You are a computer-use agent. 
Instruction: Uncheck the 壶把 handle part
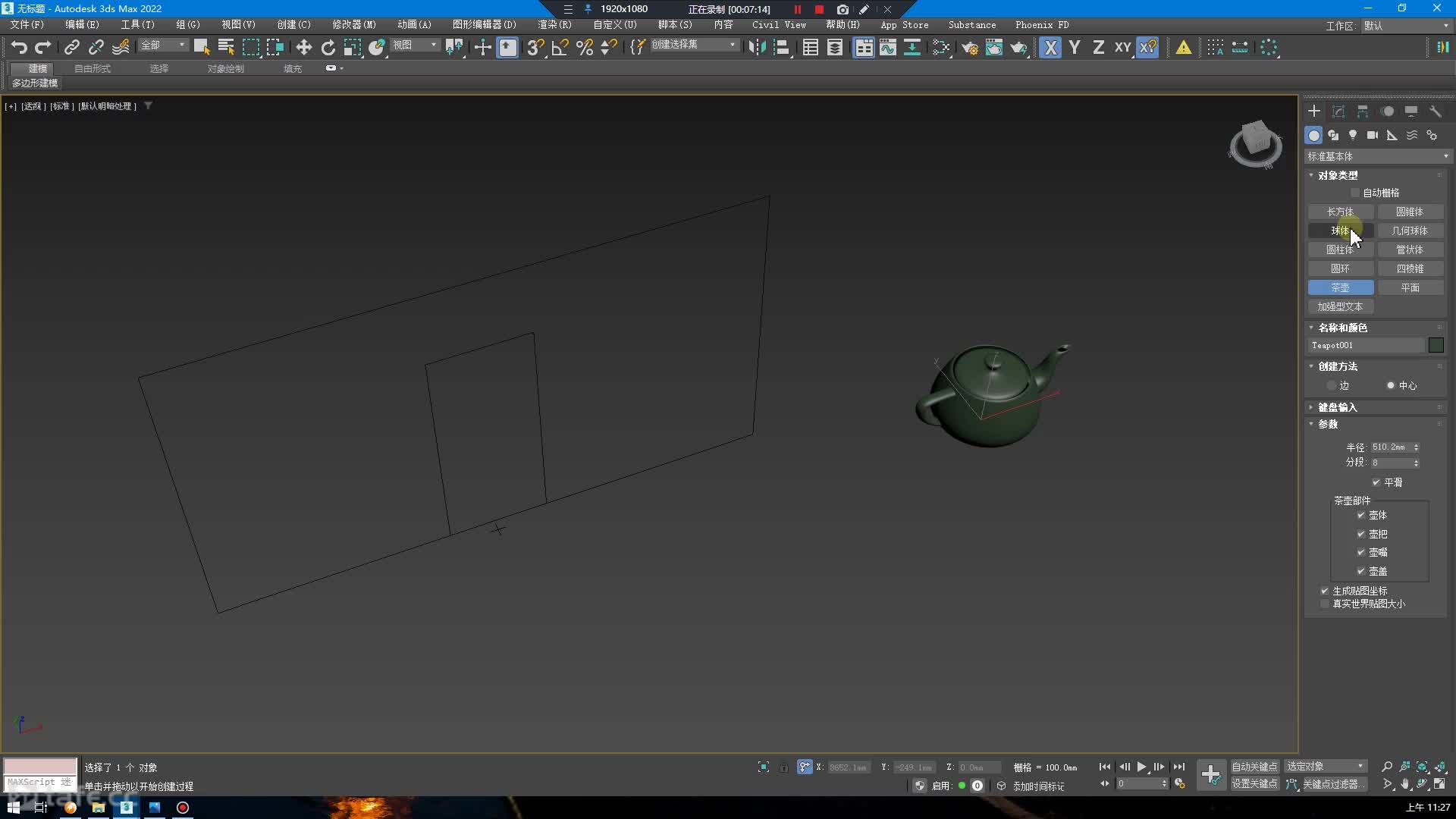[x=1361, y=534]
